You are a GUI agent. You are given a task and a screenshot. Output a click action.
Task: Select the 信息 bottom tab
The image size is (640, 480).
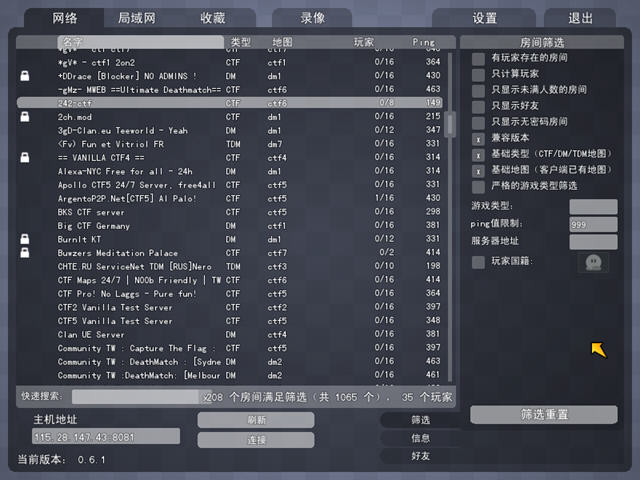tap(420, 438)
